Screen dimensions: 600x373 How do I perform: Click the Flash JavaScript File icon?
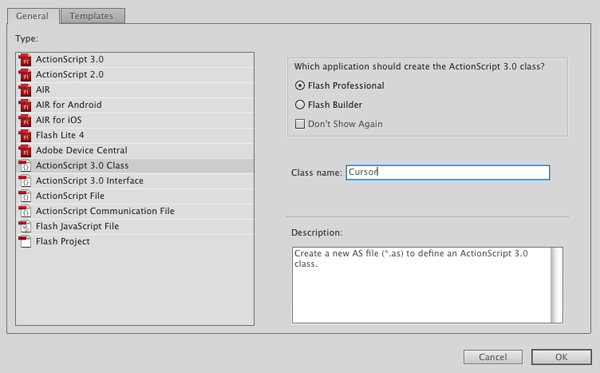pos(25,226)
